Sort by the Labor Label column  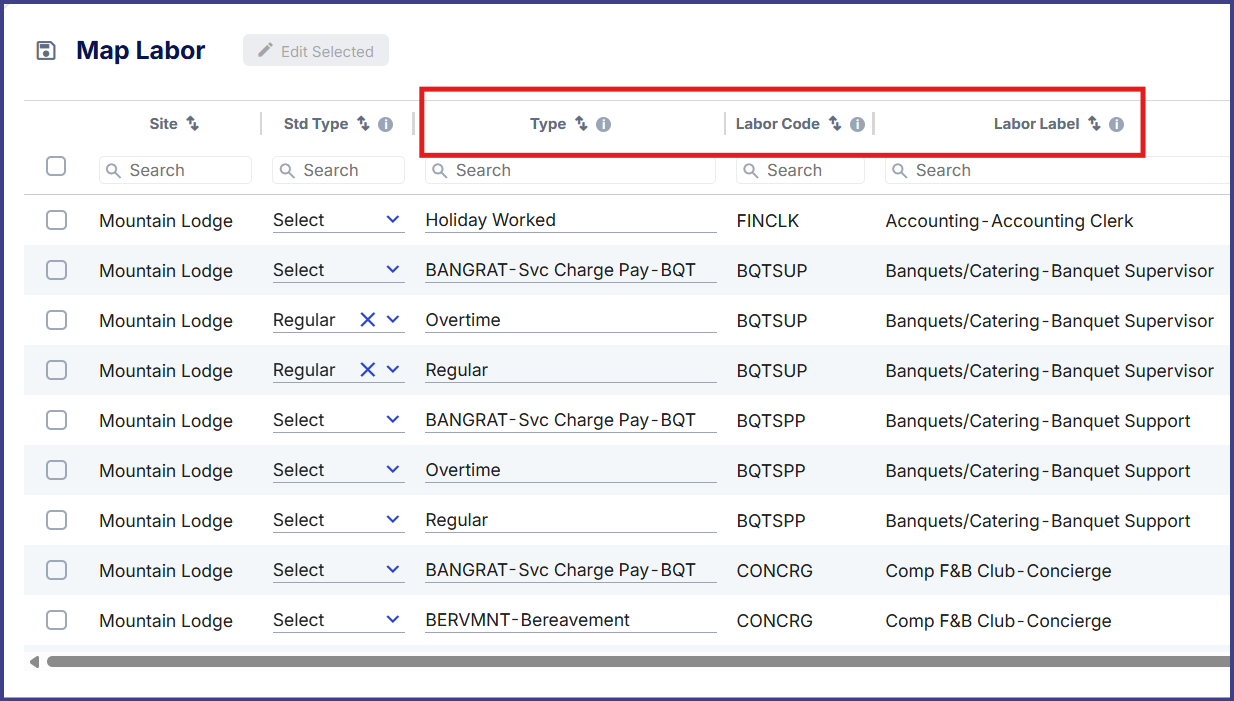click(1095, 124)
